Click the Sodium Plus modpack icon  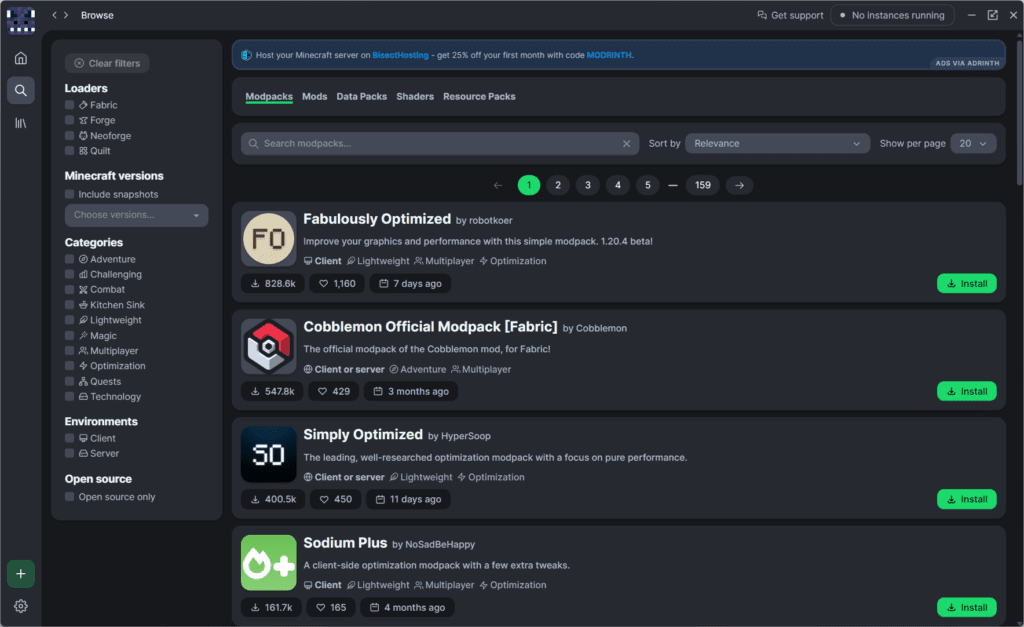click(269, 563)
